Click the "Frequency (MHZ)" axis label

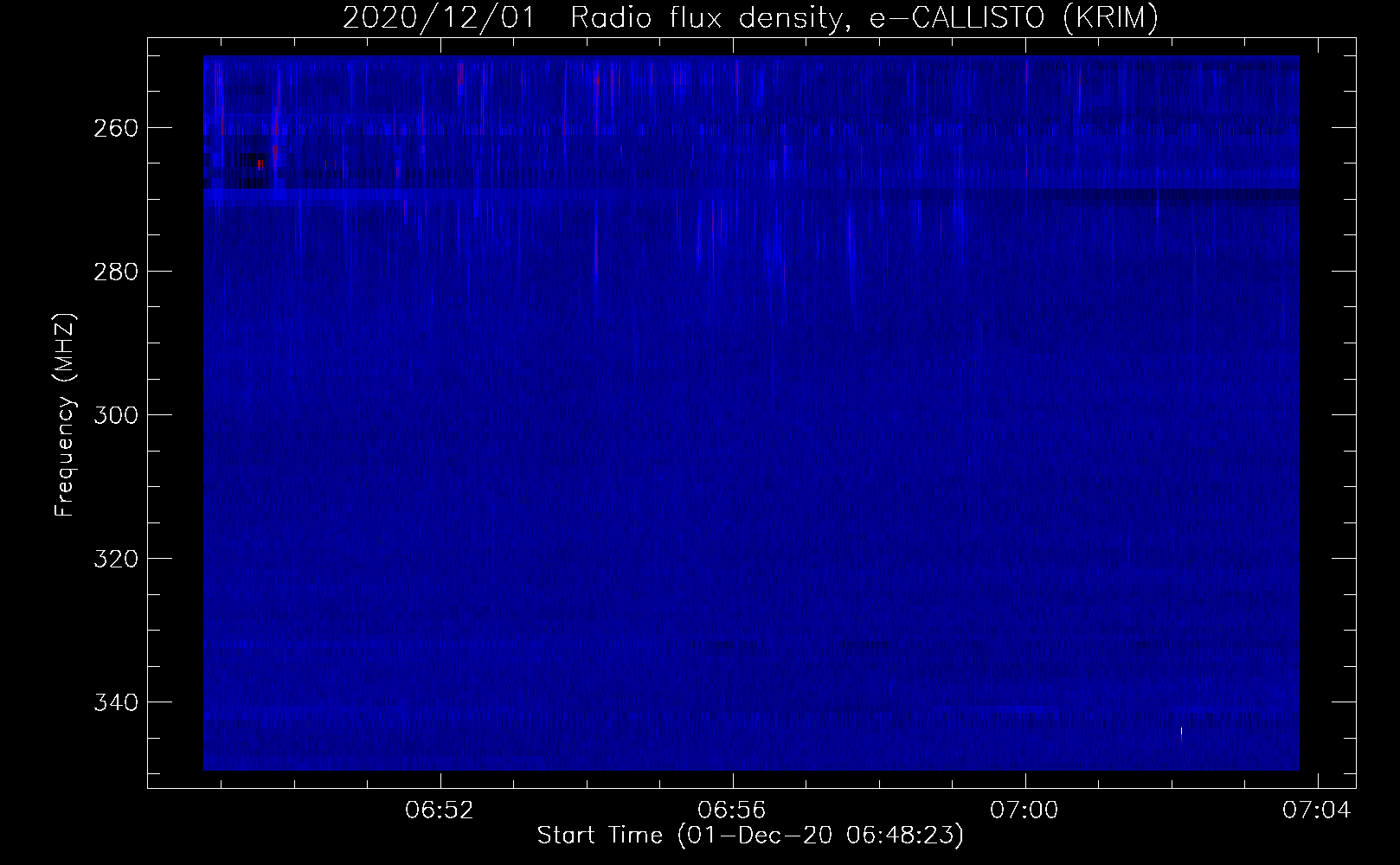pos(65,414)
